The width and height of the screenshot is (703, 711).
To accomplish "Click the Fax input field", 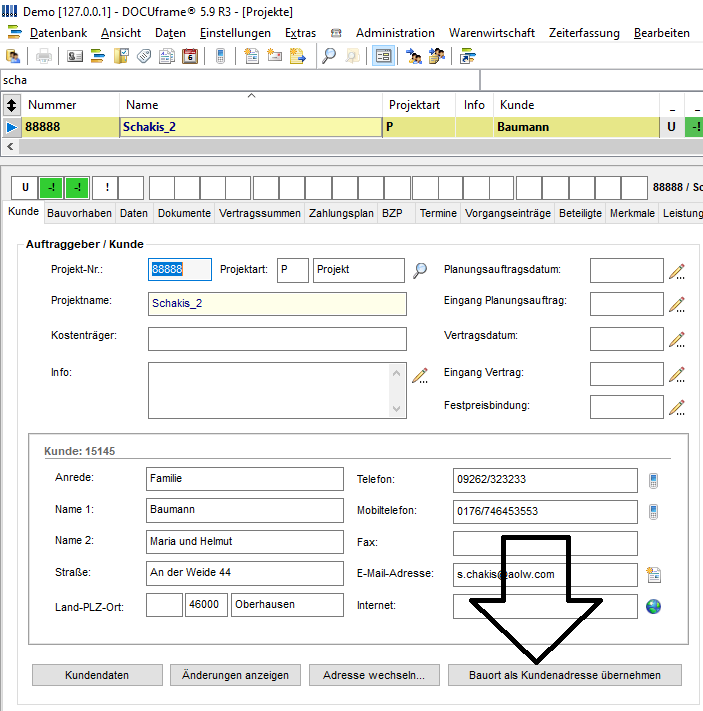I will [x=545, y=543].
